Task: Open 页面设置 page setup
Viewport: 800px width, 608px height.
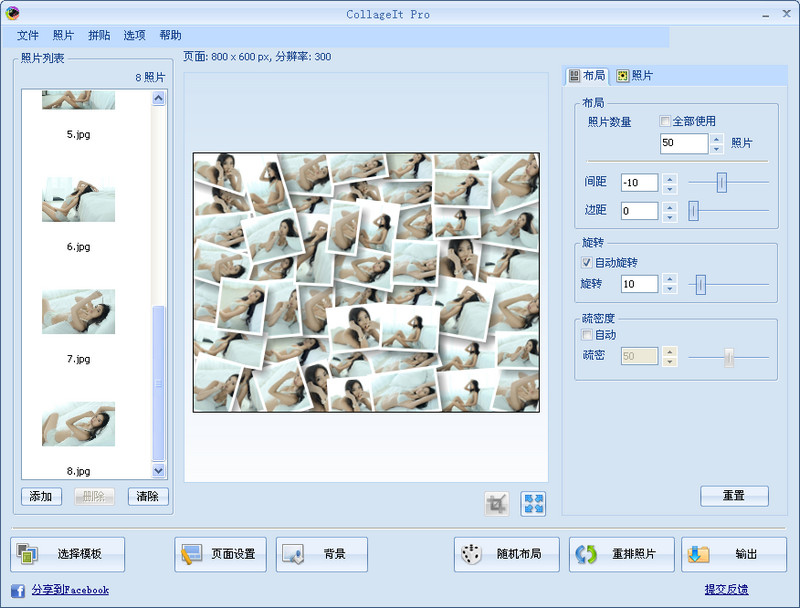Action: (220, 554)
